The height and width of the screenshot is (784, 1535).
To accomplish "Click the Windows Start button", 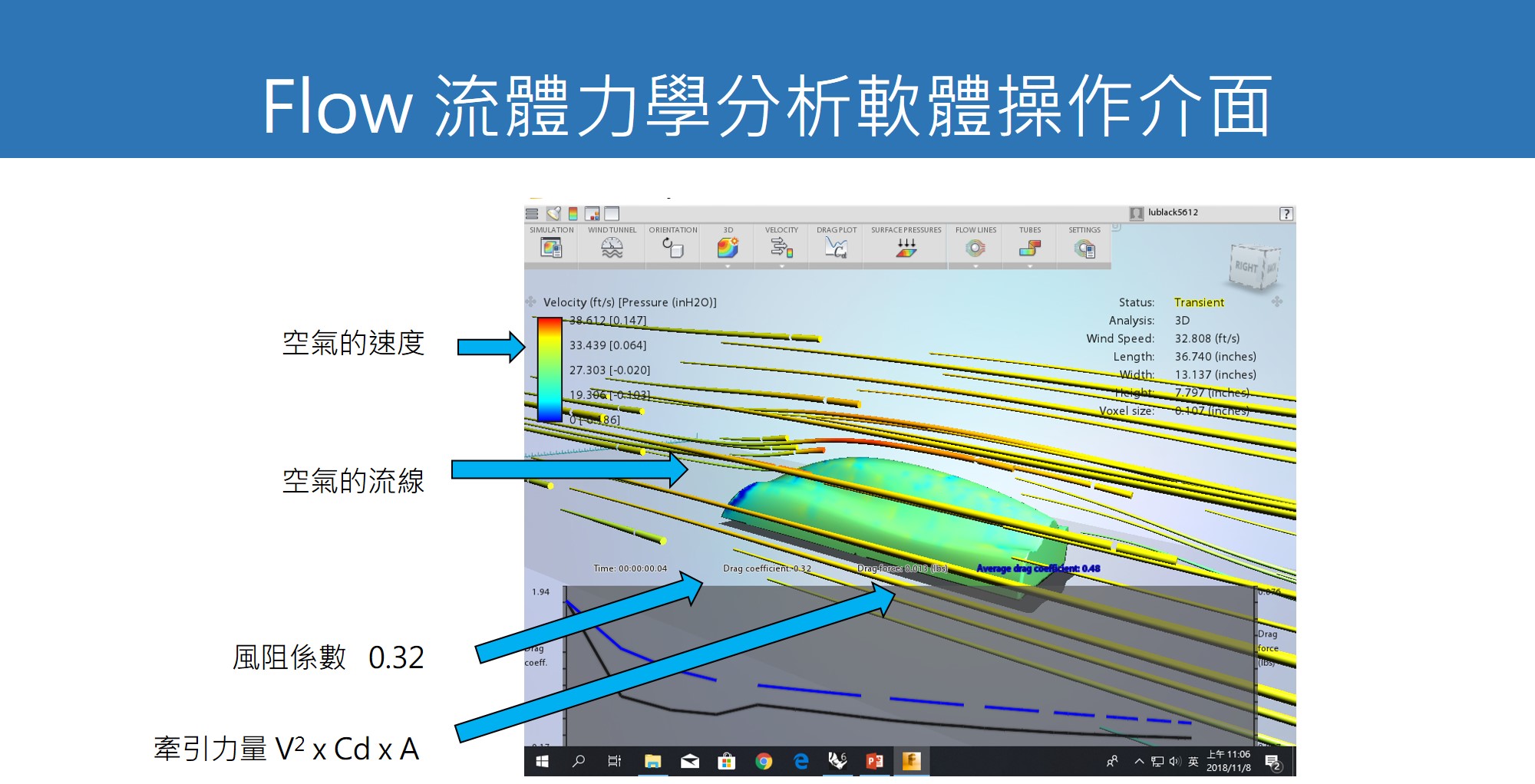I will tap(542, 761).
